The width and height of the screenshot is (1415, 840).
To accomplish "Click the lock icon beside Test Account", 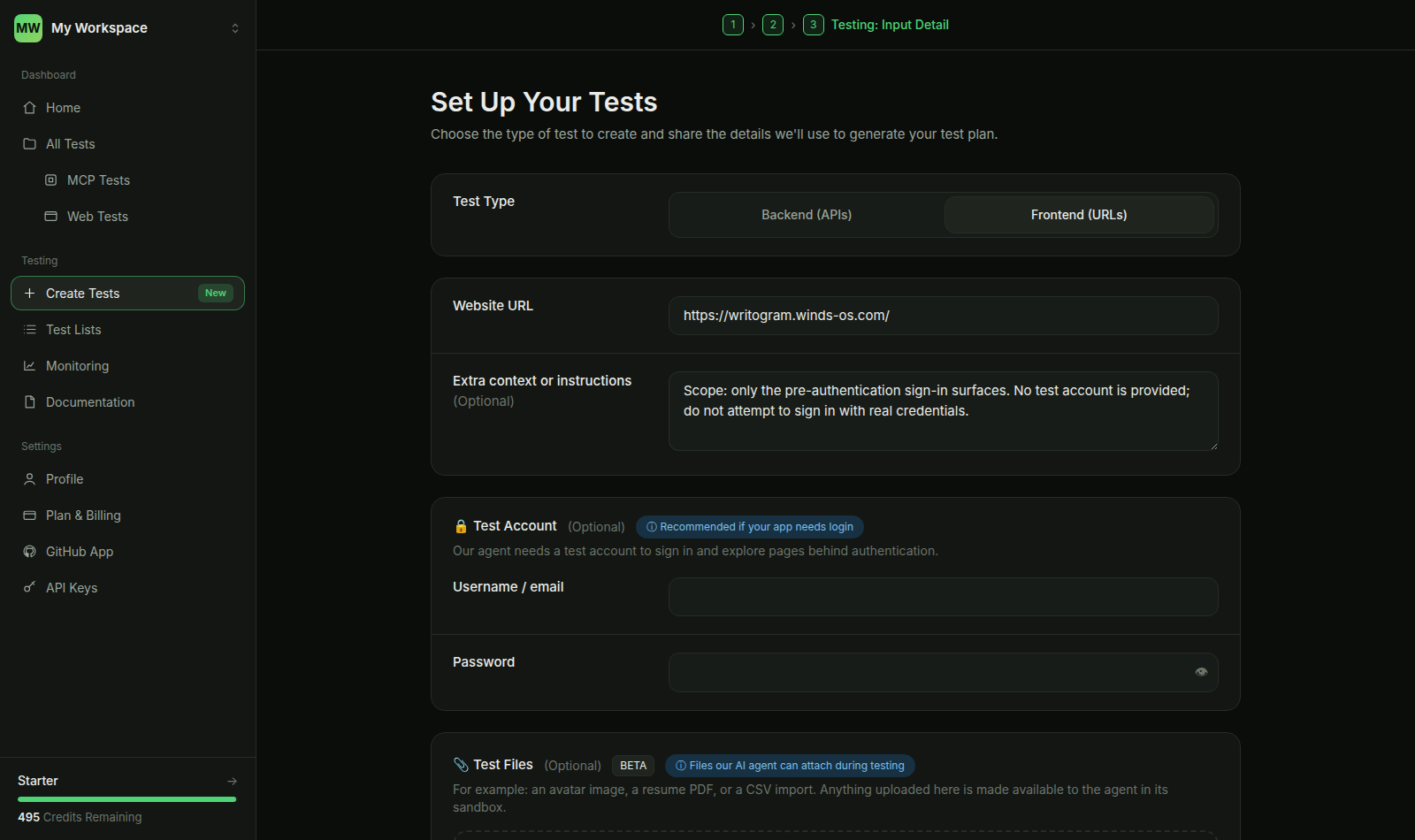I will click(x=461, y=526).
